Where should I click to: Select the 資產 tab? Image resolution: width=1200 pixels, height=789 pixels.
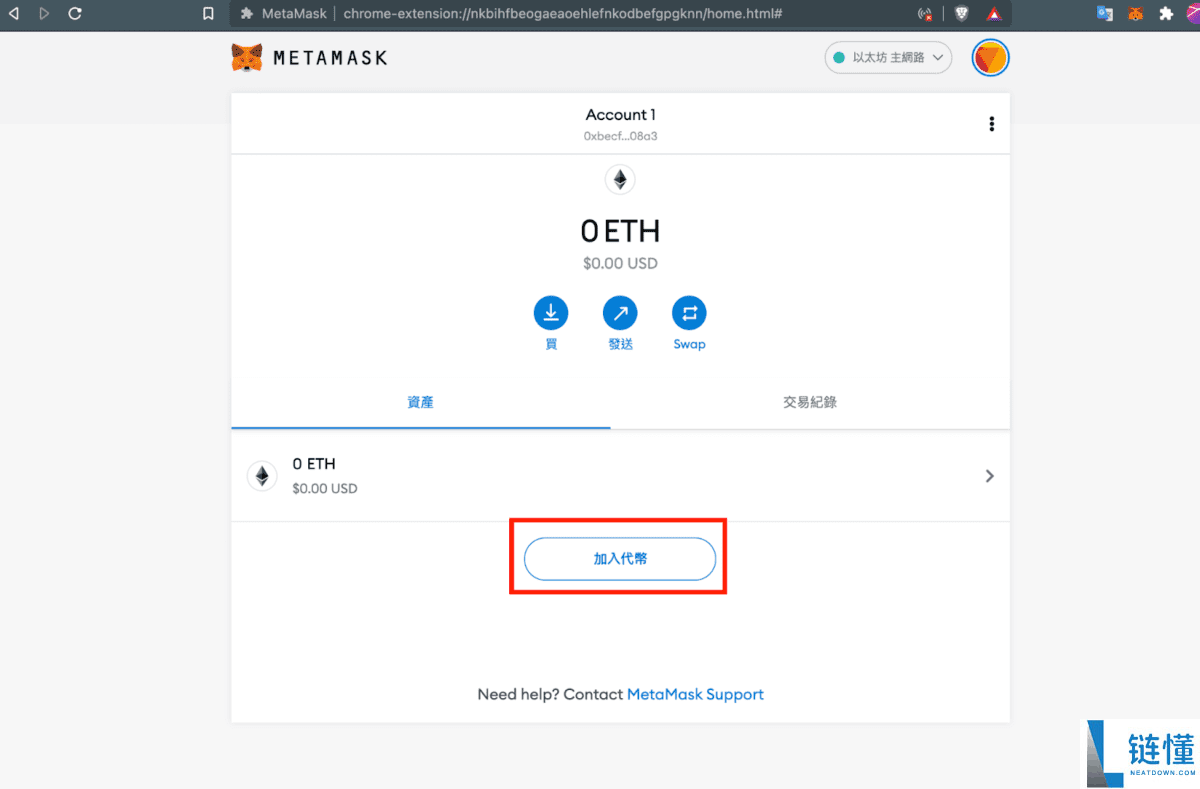[x=420, y=402]
